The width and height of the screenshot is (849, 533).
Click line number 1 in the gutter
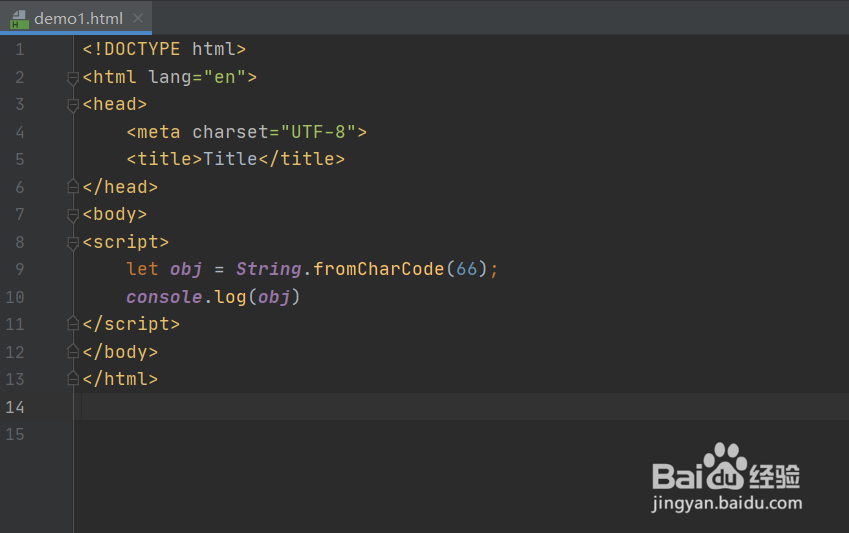(19, 49)
